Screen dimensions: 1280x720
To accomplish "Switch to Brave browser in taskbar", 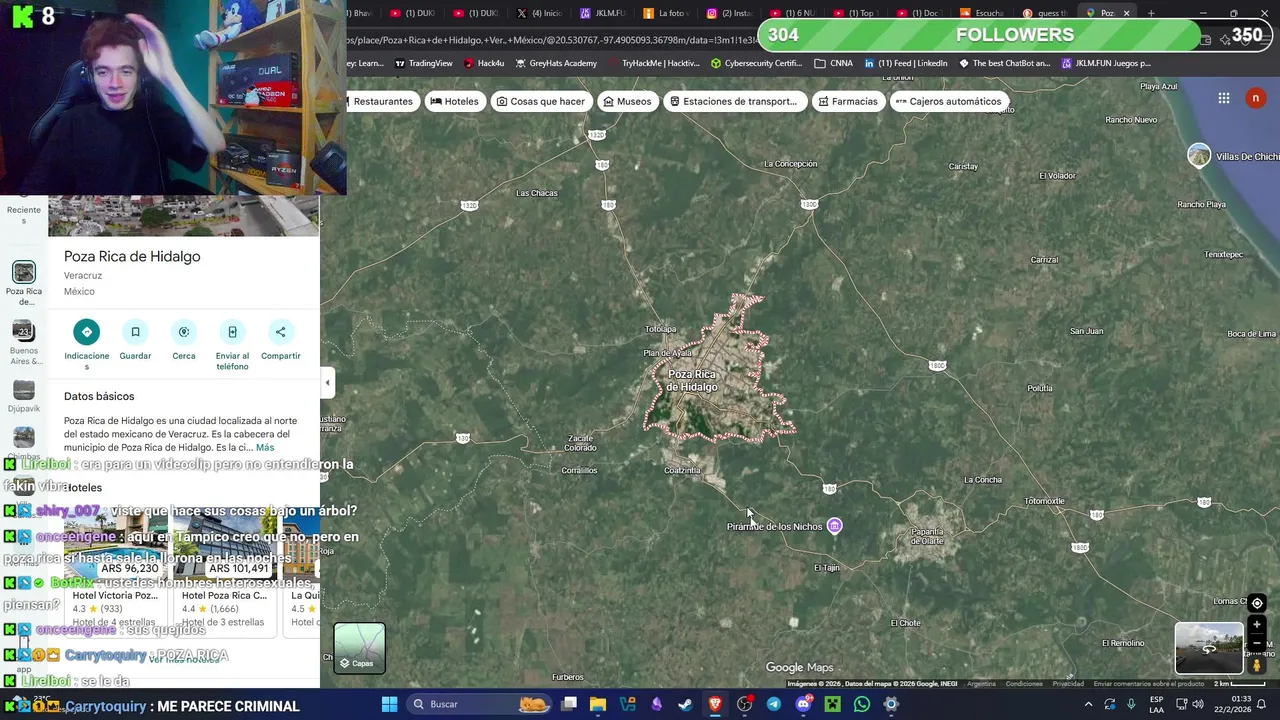I will click(x=715, y=704).
